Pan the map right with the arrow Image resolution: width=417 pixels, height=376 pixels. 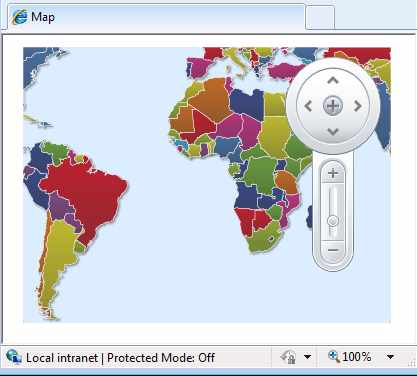[358, 106]
